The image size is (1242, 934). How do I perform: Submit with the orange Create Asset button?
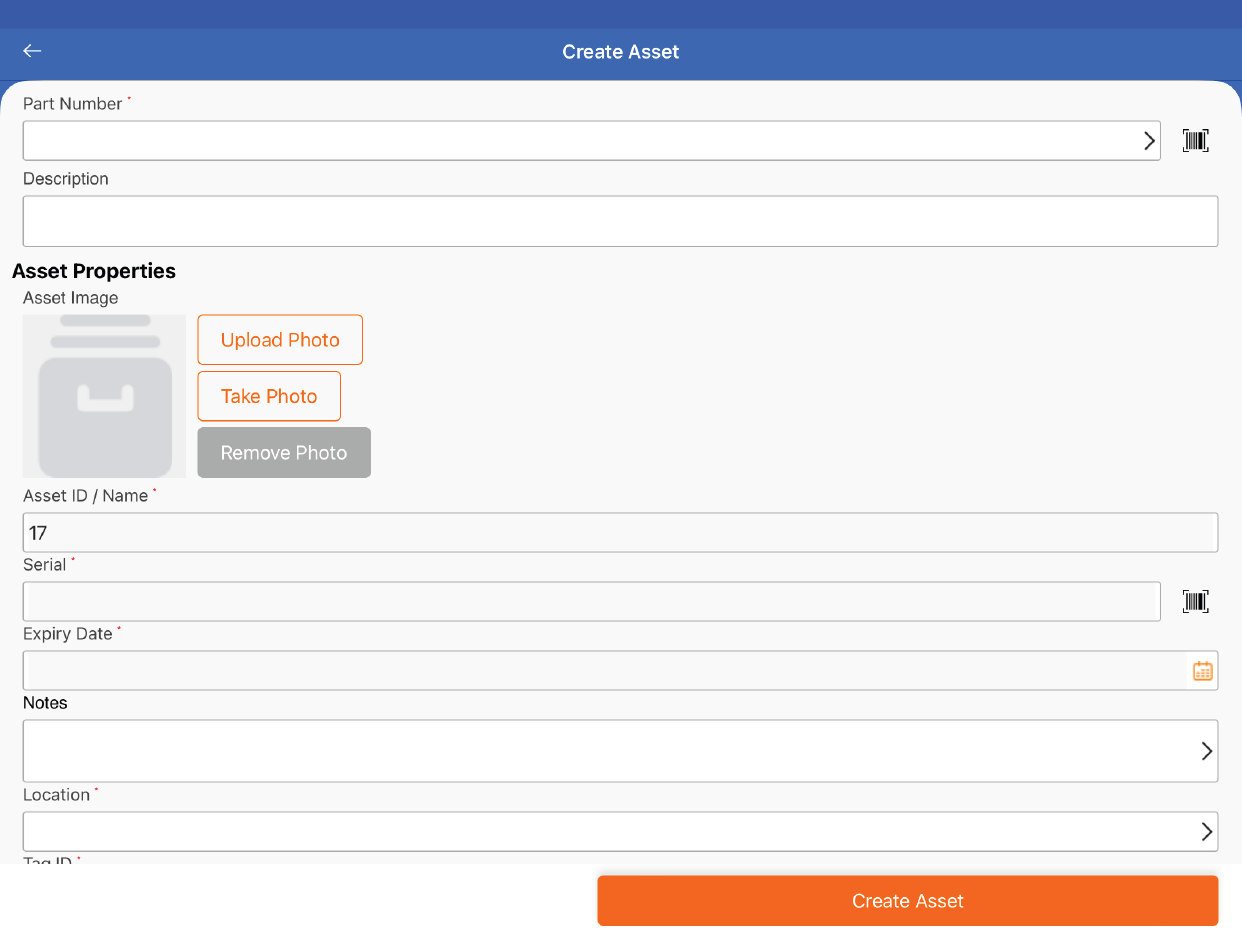click(x=907, y=901)
